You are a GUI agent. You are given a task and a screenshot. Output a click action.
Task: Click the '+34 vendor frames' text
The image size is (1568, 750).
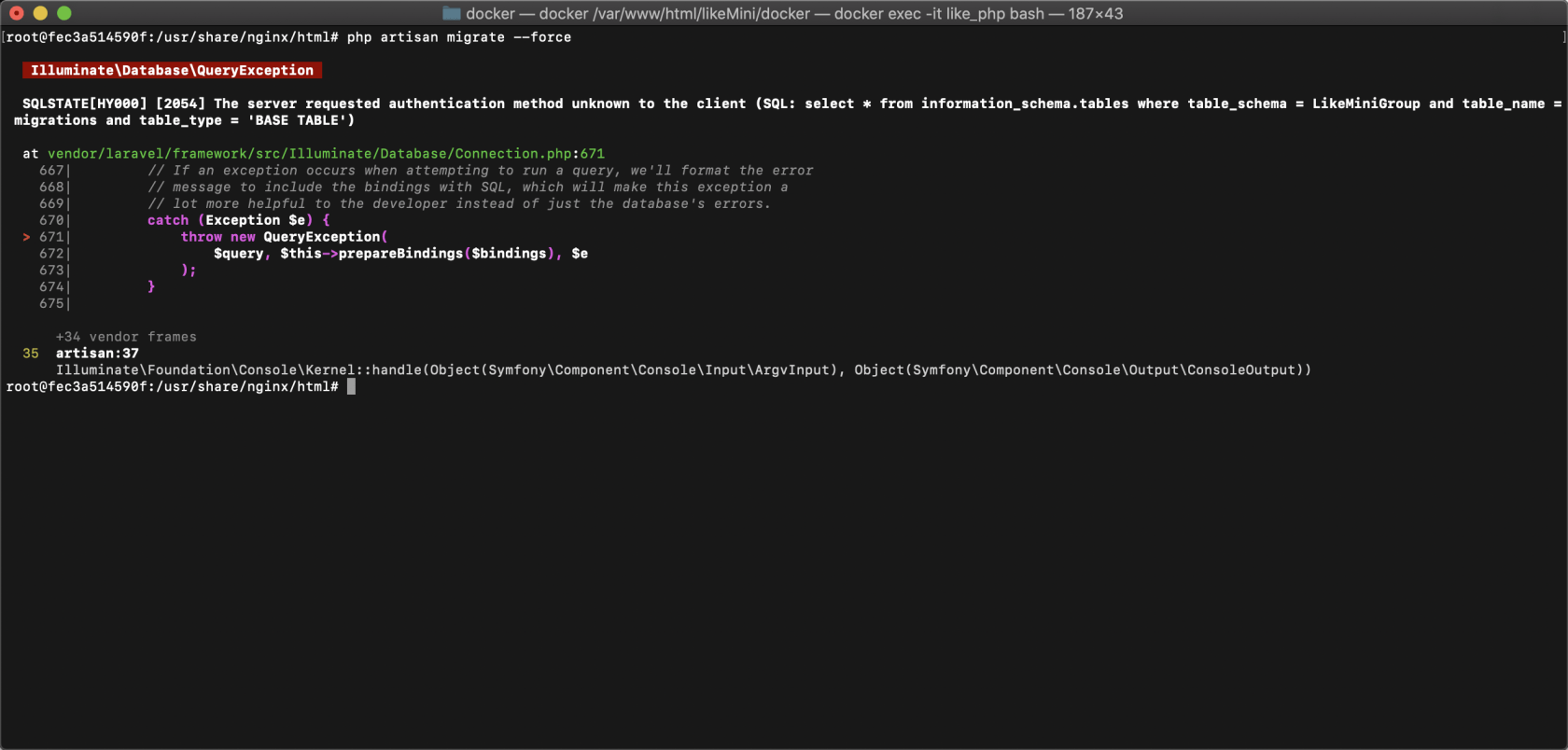pos(126,337)
